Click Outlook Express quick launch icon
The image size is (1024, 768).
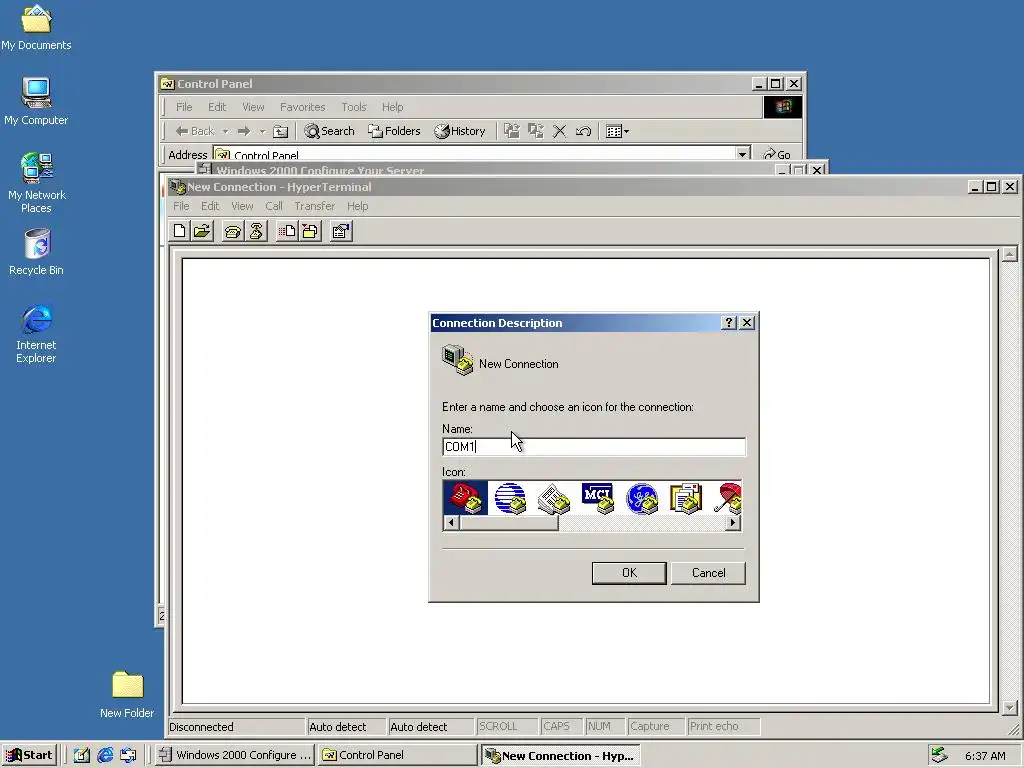(128, 755)
